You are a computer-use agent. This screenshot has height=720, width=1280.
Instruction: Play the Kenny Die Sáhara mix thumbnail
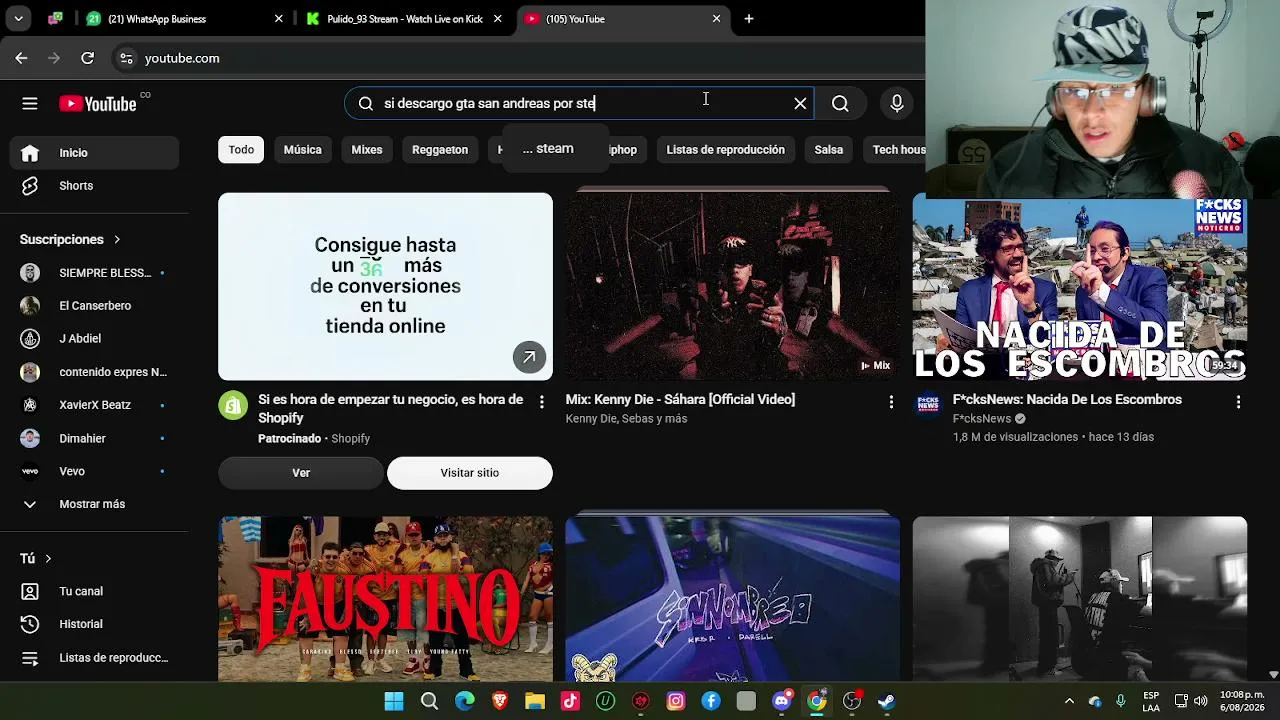tap(732, 287)
